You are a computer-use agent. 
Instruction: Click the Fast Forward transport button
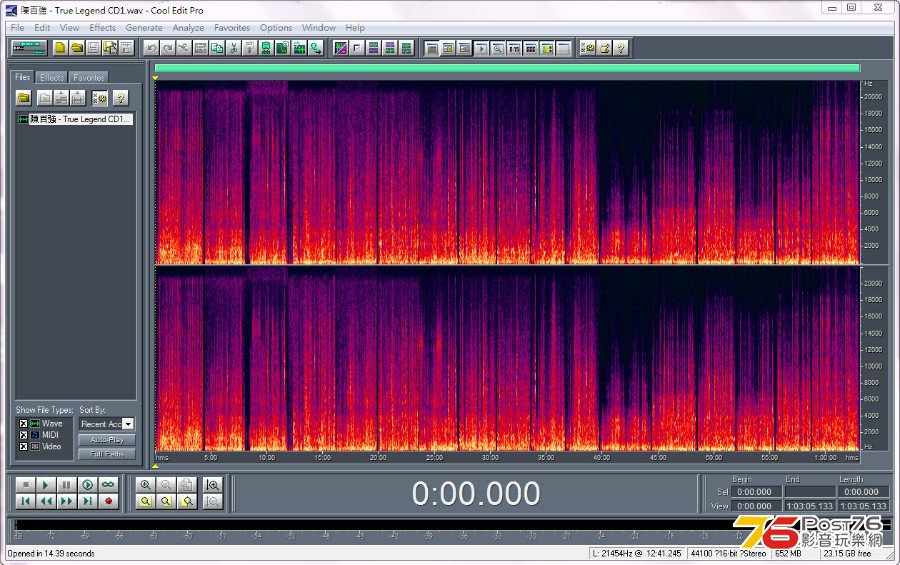tap(67, 501)
